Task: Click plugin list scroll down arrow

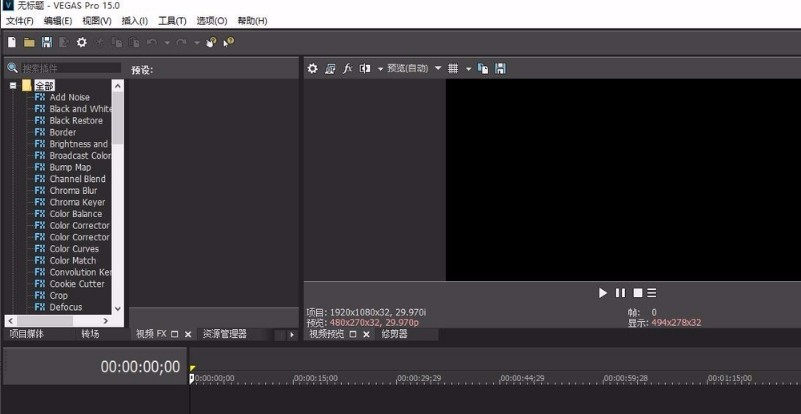Action: click(118, 309)
